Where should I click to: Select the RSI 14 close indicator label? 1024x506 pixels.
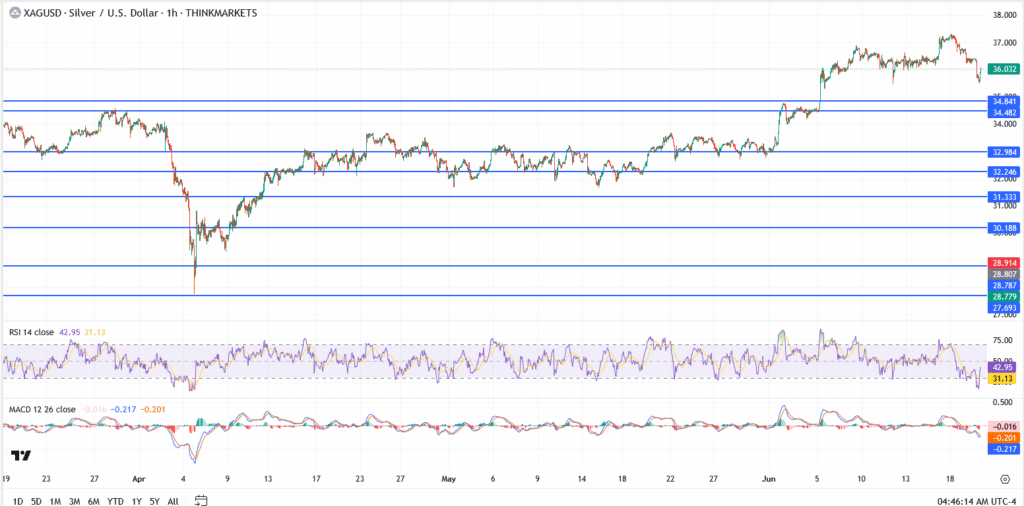32,331
